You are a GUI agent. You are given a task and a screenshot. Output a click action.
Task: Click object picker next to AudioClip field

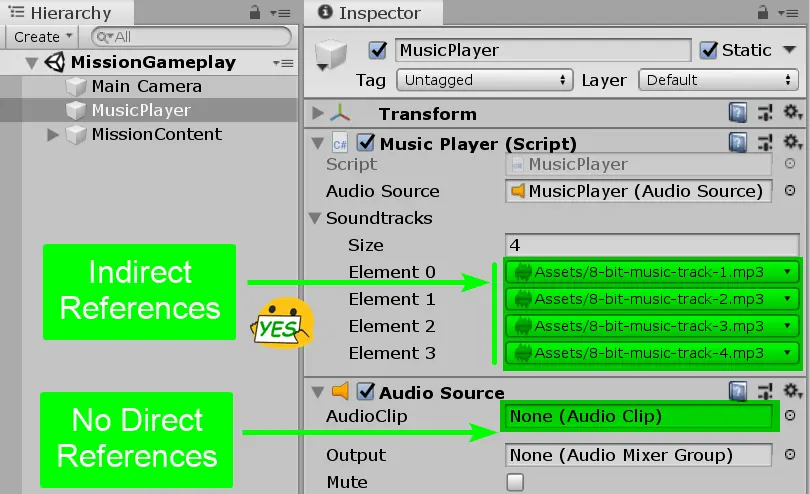pos(790,416)
